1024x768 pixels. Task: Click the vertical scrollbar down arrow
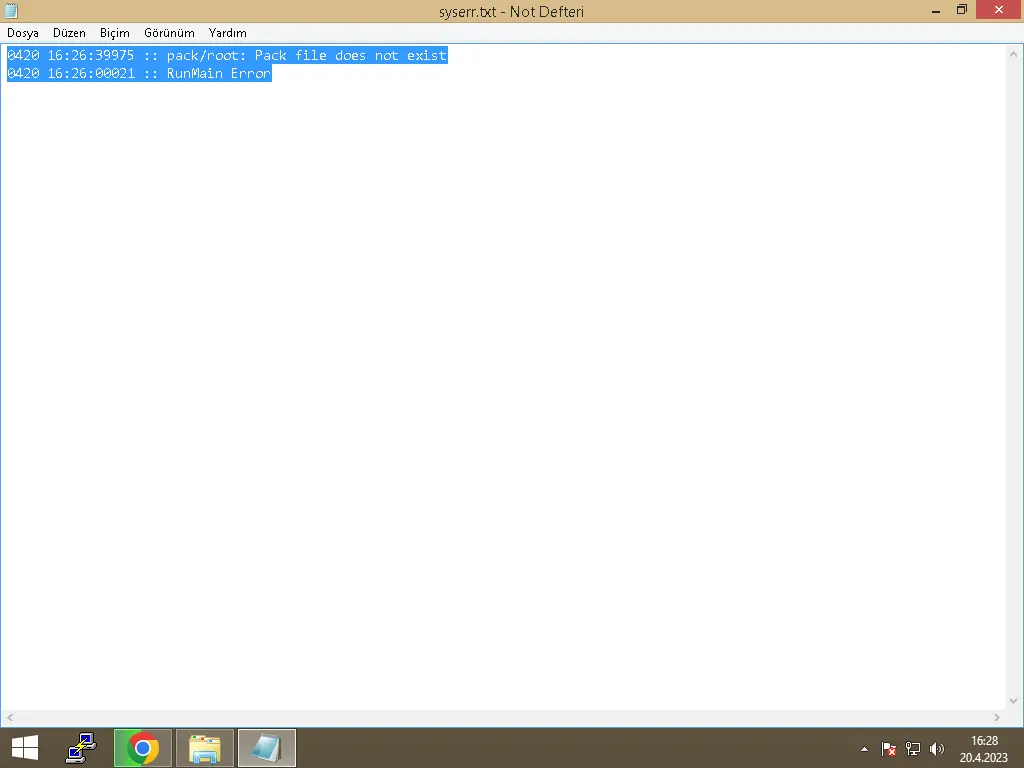coord(1015,701)
